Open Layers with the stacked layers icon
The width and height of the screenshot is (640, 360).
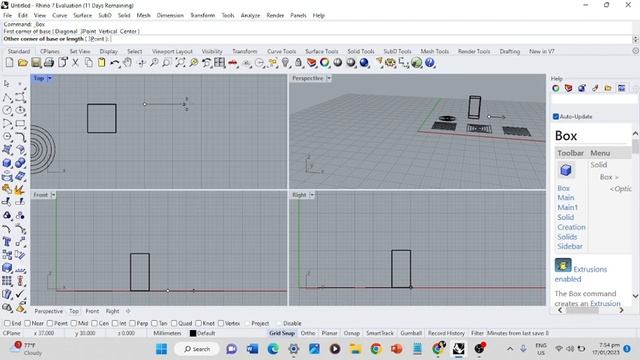click(312, 63)
